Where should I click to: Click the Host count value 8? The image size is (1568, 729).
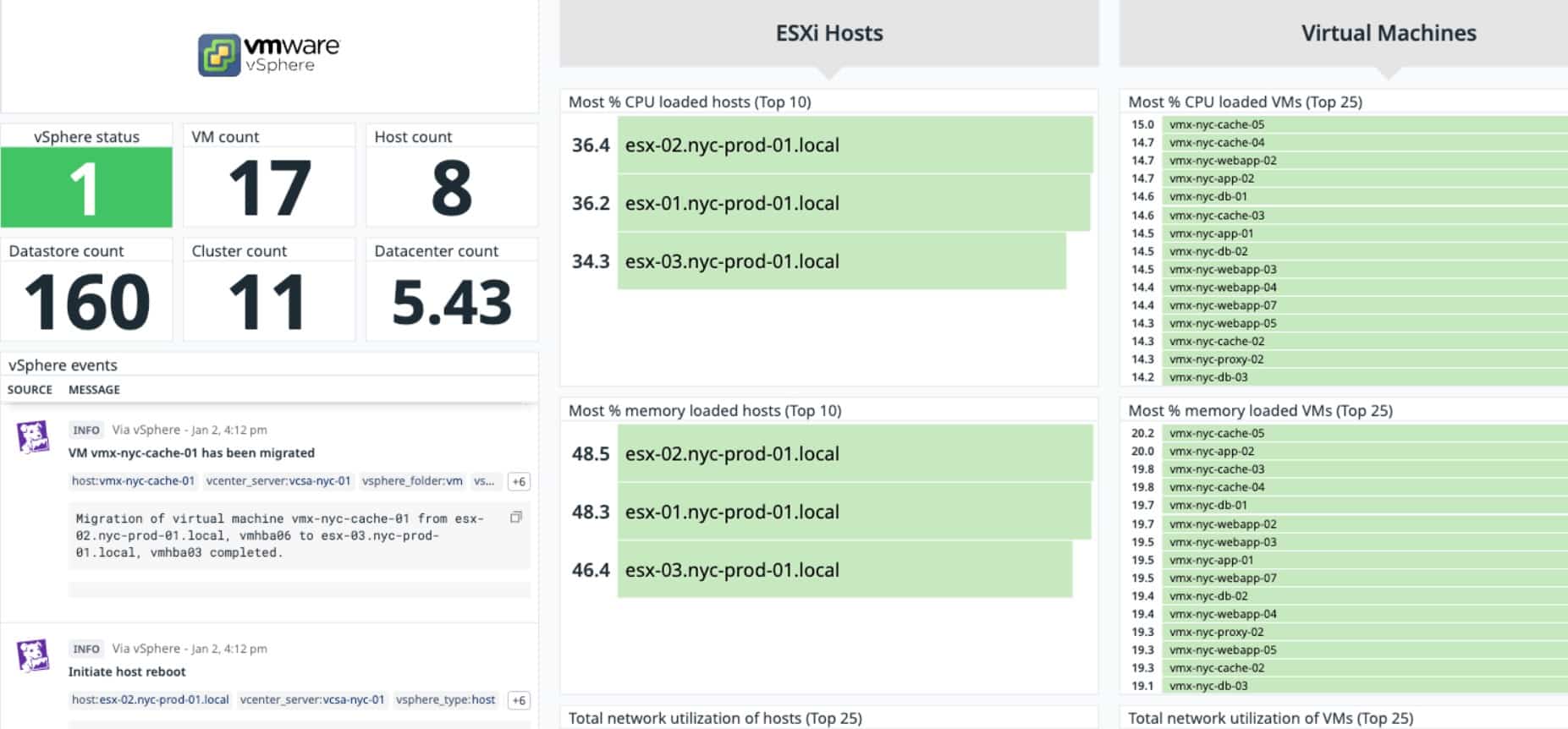tap(452, 188)
